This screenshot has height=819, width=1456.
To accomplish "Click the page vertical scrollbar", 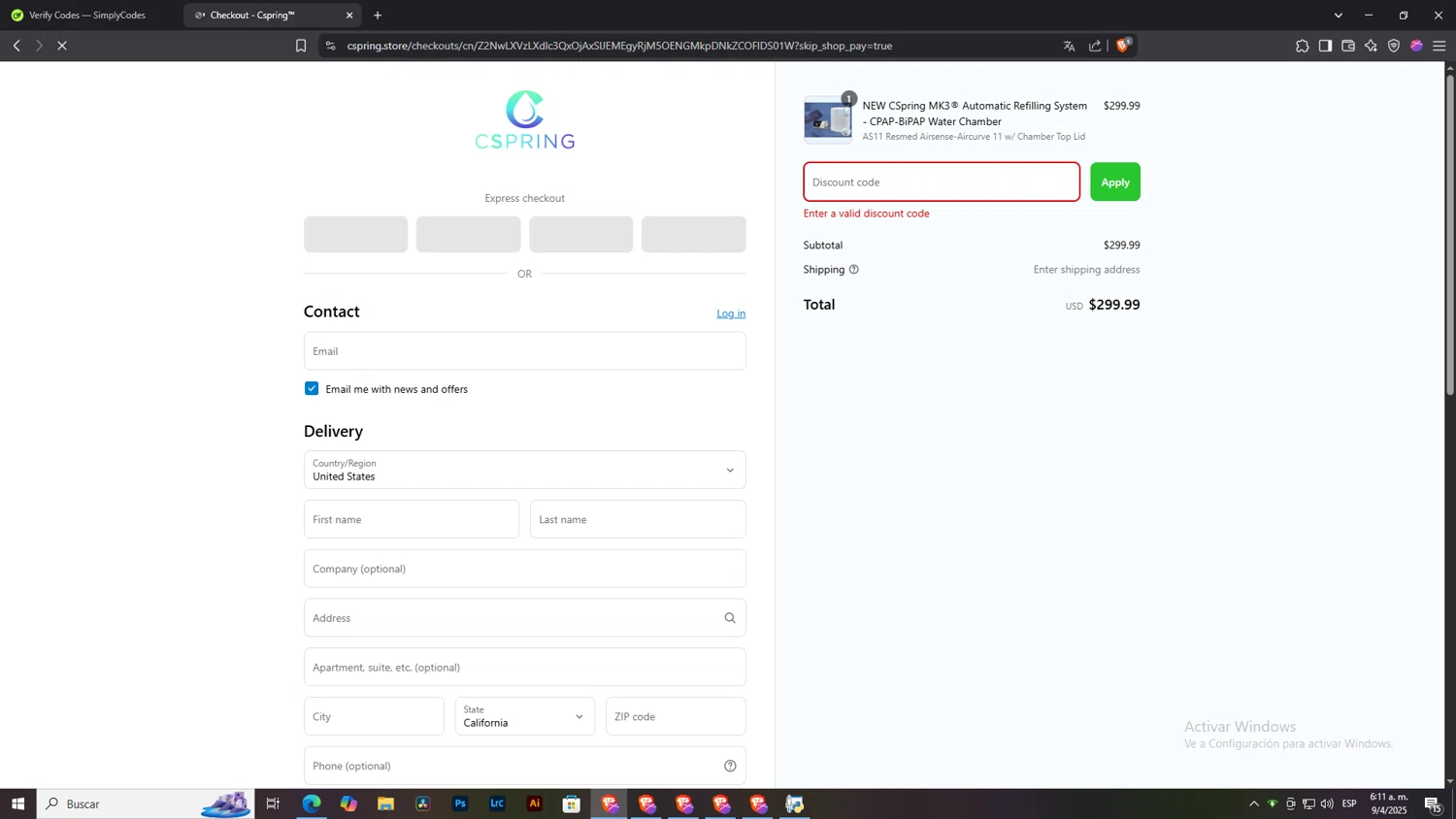I will point(1450,233).
